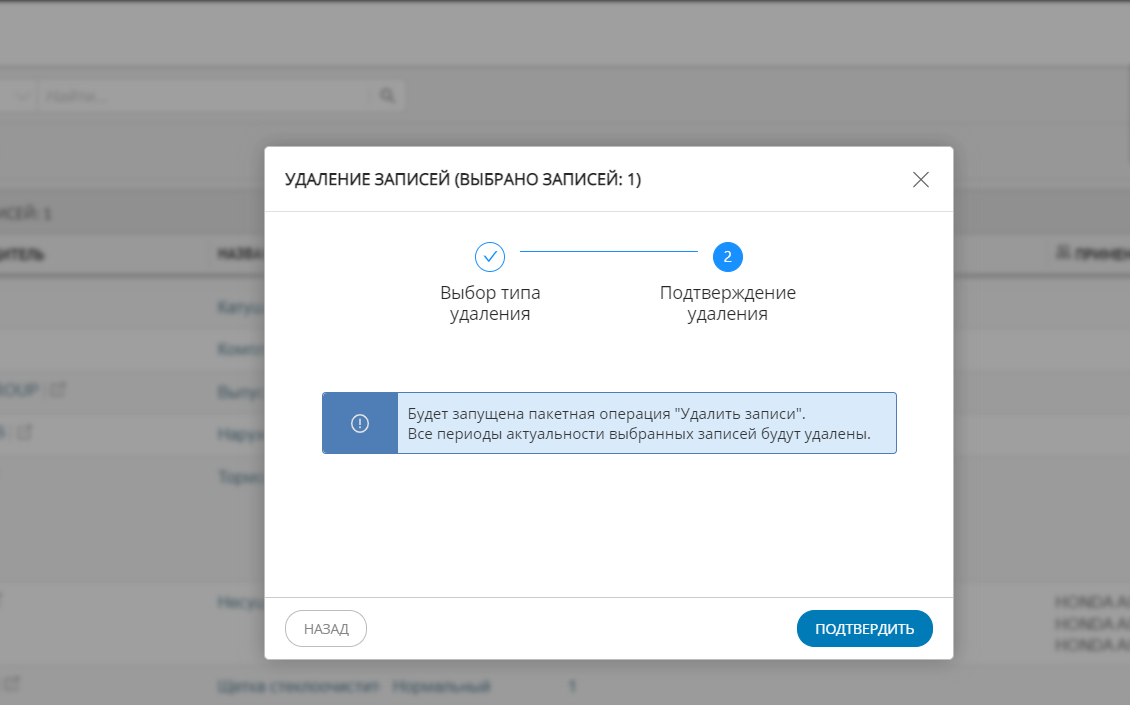1130x705 pixels.
Task: Click the notice text about Удалить записи operation
Action: (x=639, y=424)
